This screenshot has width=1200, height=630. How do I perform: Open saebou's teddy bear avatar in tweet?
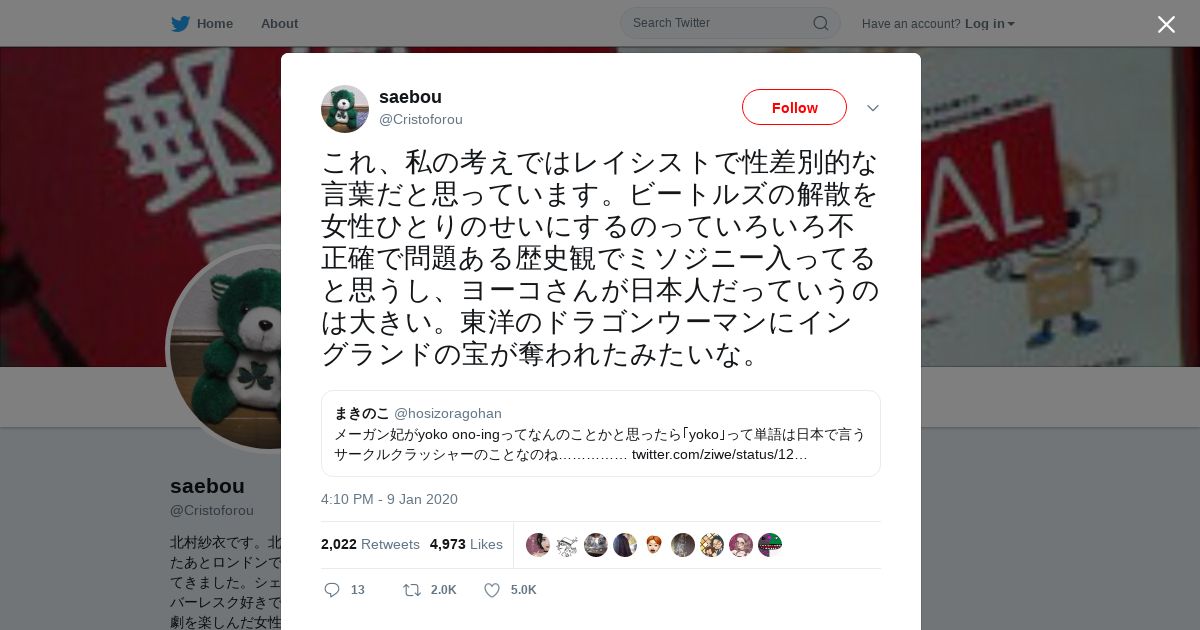(x=345, y=109)
